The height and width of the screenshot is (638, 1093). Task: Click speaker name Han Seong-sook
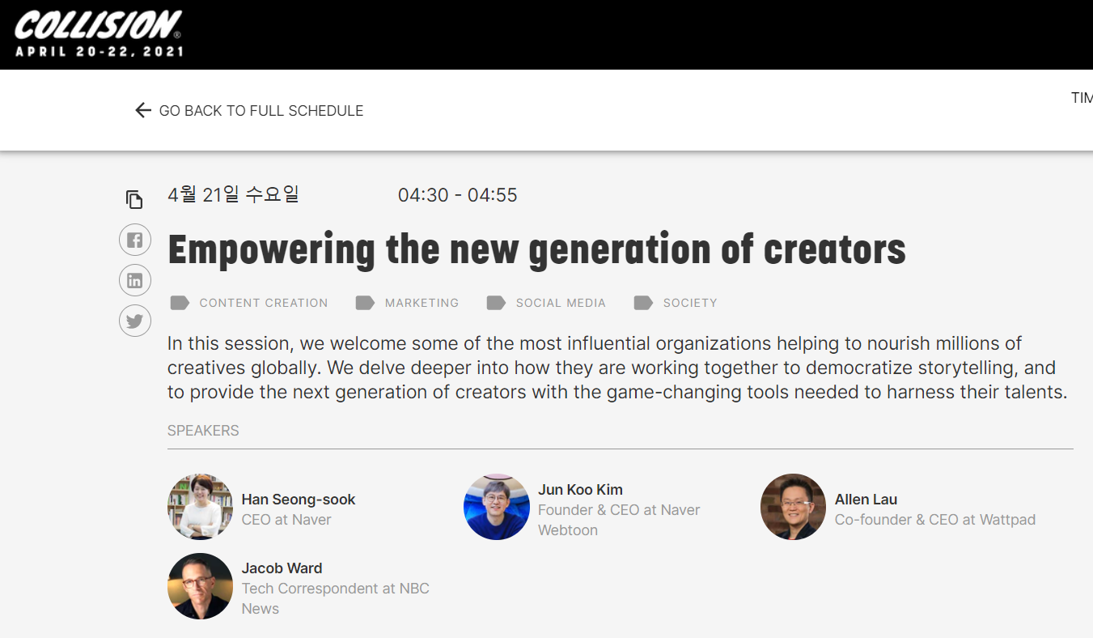click(x=298, y=499)
